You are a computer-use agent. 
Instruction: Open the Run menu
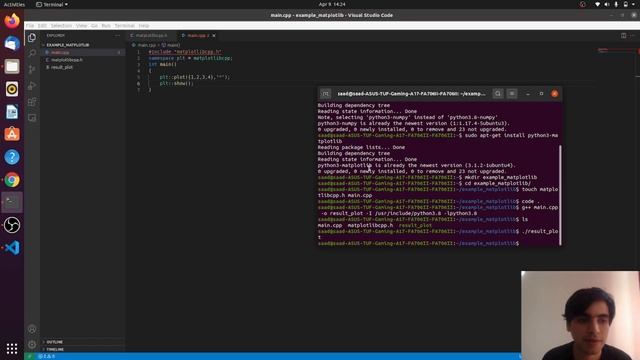pyautogui.click(x=106, y=26)
